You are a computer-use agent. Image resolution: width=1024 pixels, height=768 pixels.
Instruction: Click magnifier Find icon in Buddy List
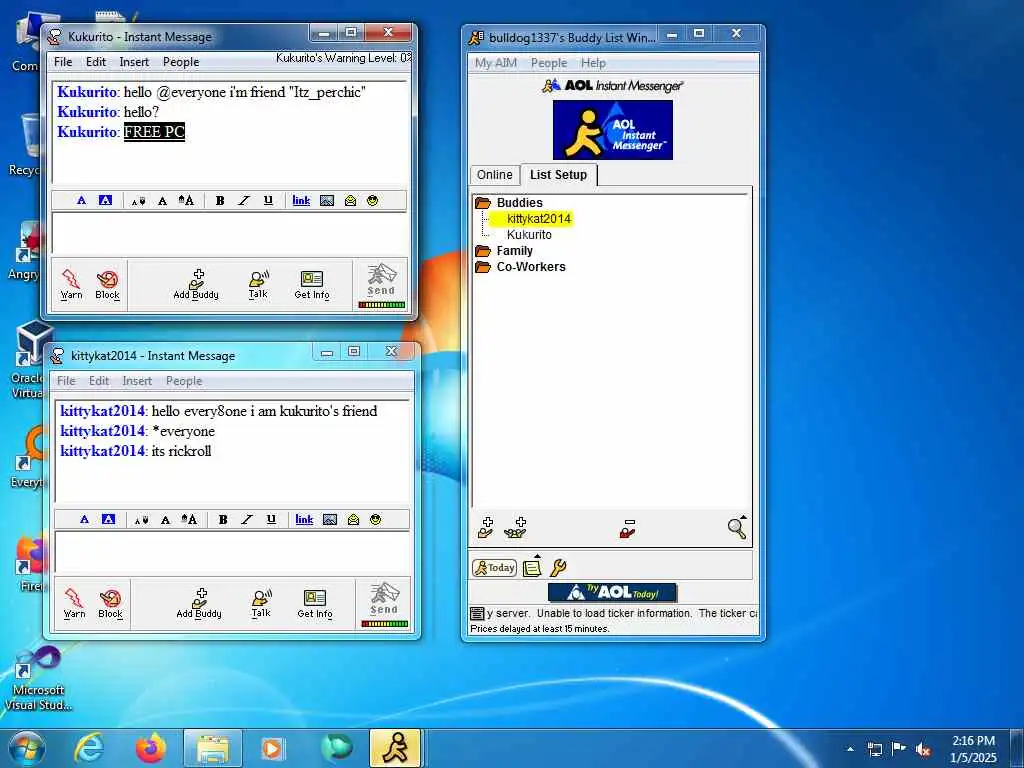[737, 527]
